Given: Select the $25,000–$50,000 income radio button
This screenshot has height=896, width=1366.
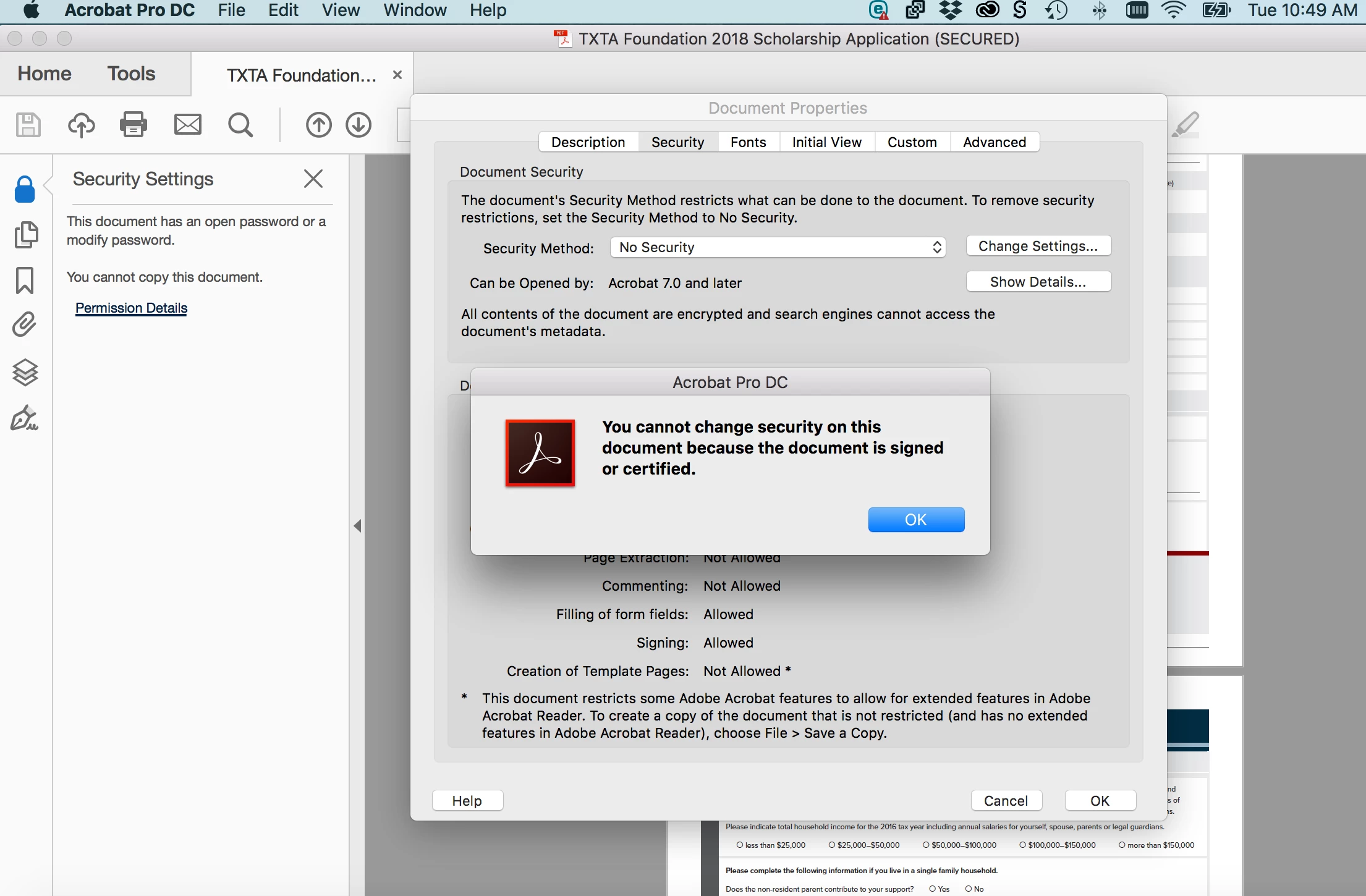Looking at the screenshot, I should (832, 845).
